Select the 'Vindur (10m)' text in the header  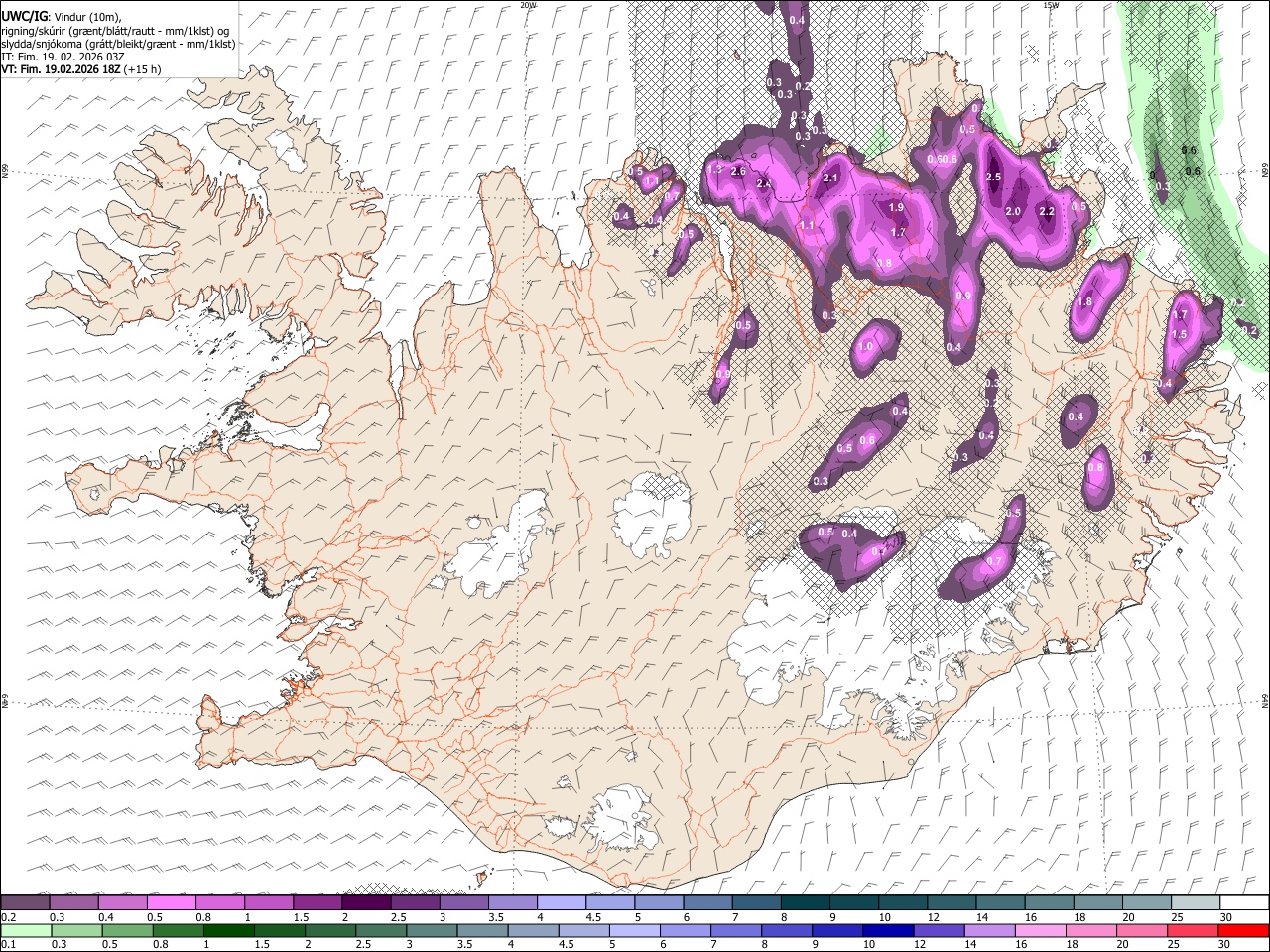(86, 17)
